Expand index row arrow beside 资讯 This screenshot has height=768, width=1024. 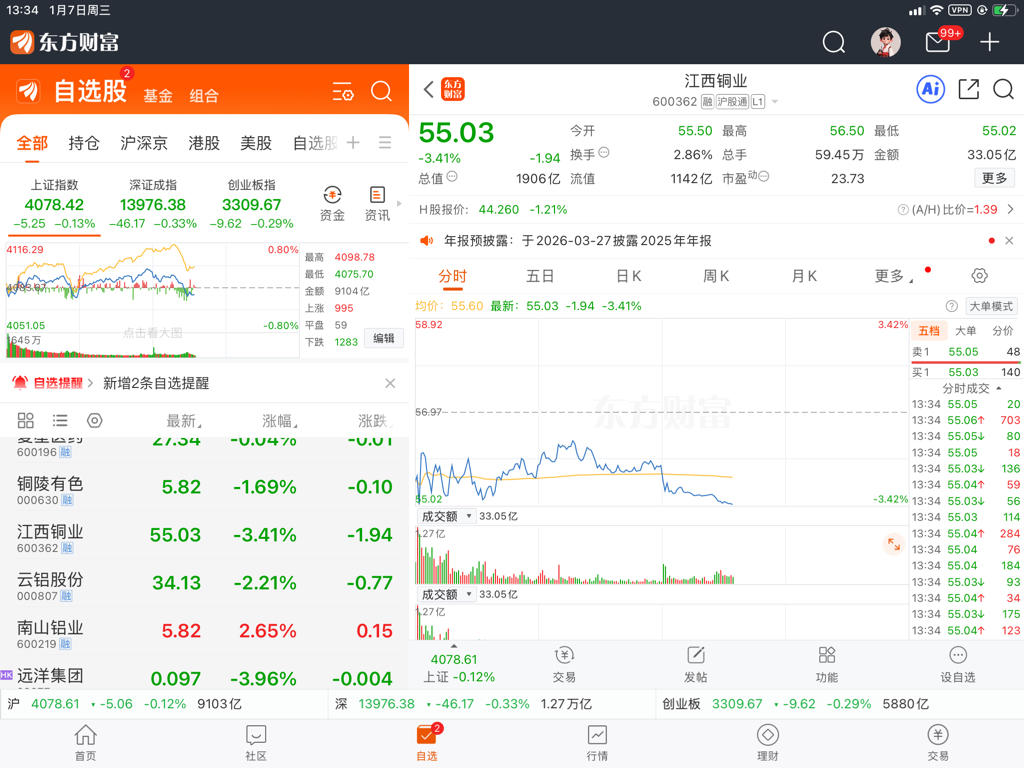399,204
